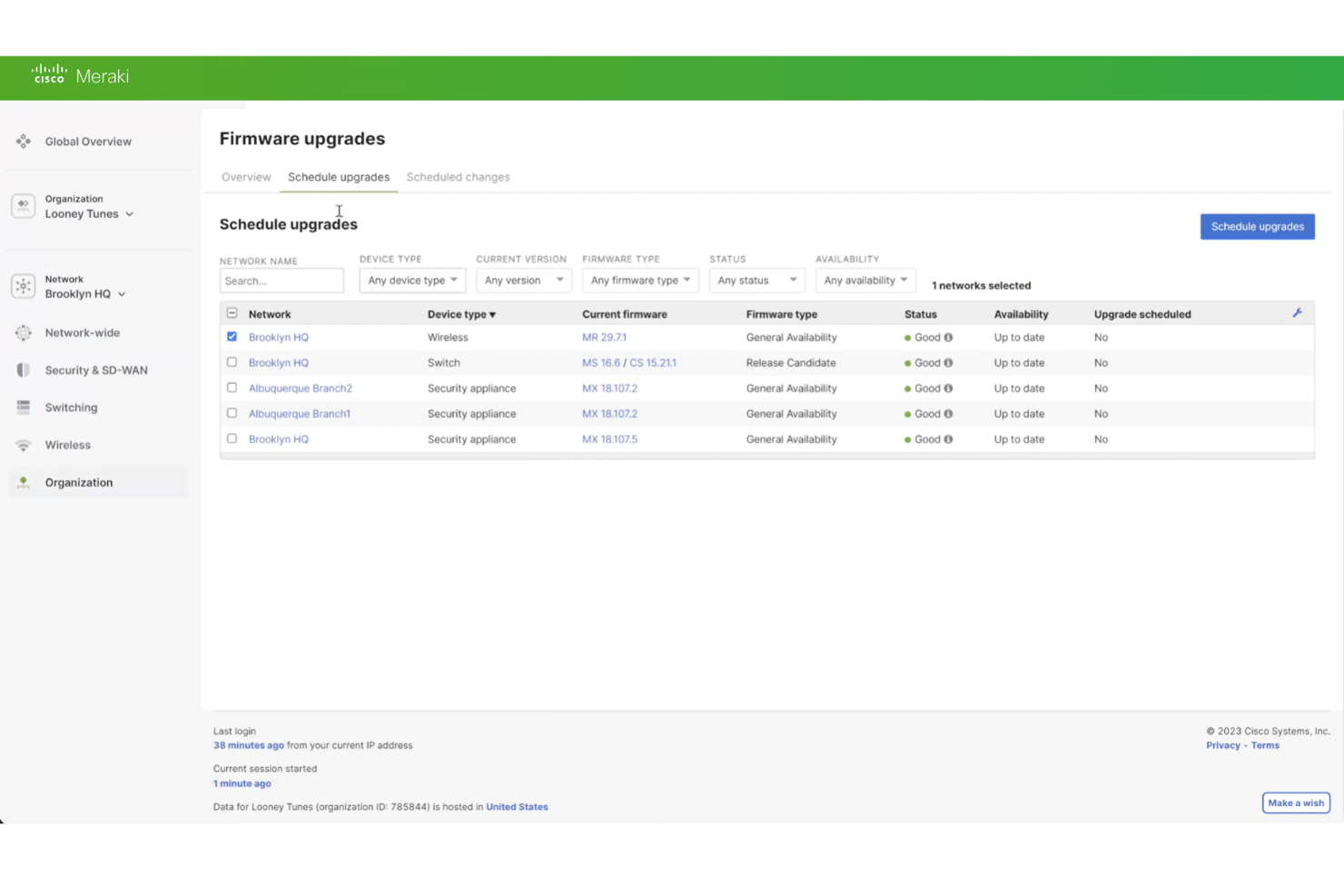Open Organization menu item in sidebar
The height and width of the screenshot is (896, 1344).
coord(79,482)
